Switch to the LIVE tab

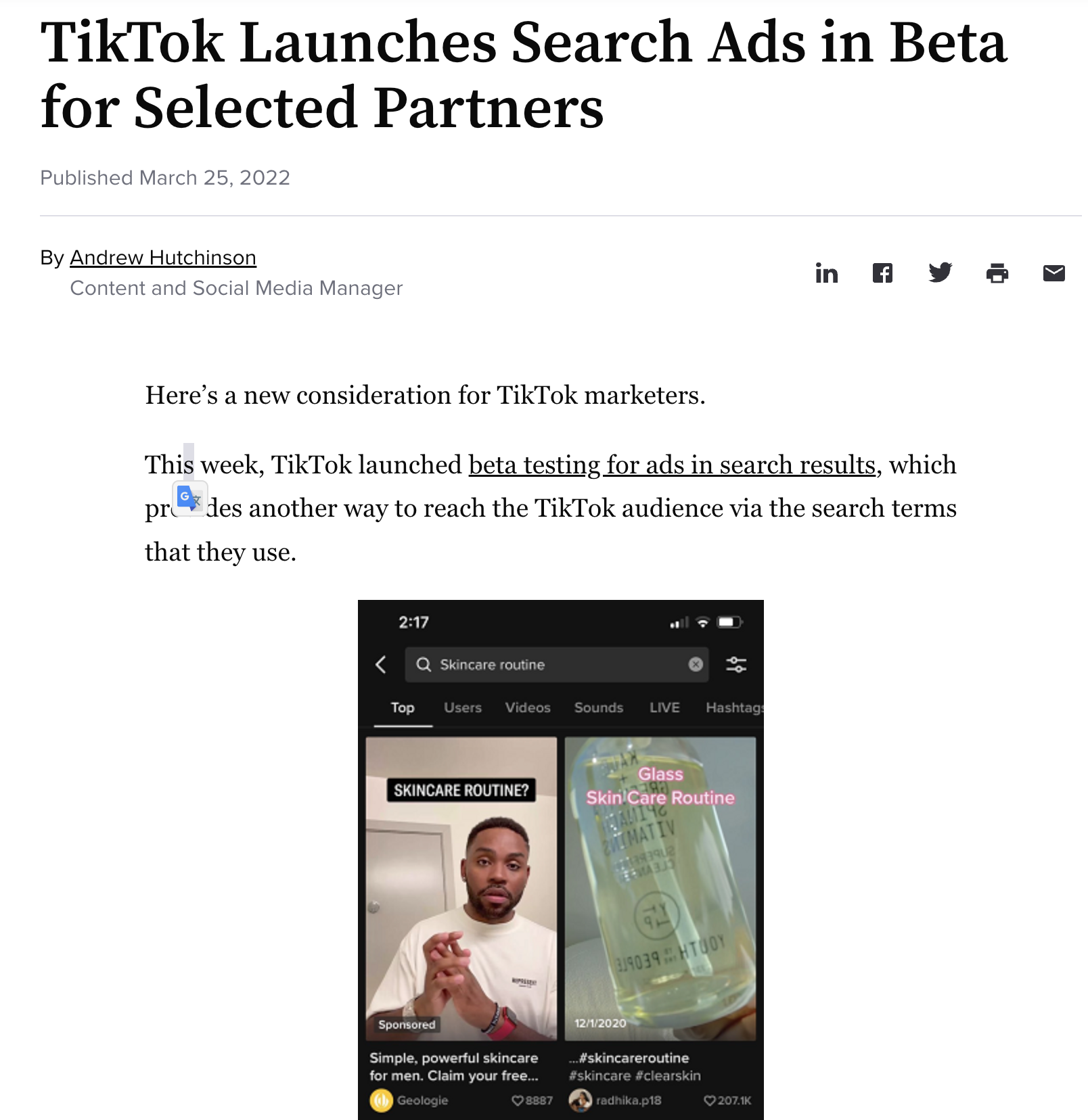664,707
